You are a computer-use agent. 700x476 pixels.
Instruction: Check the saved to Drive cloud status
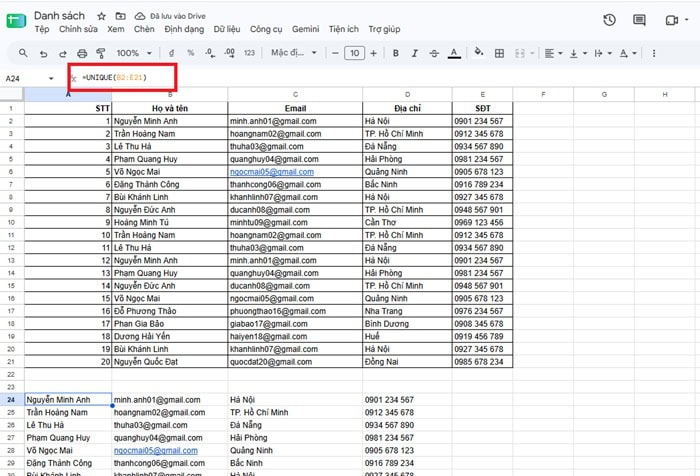click(x=140, y=16)
